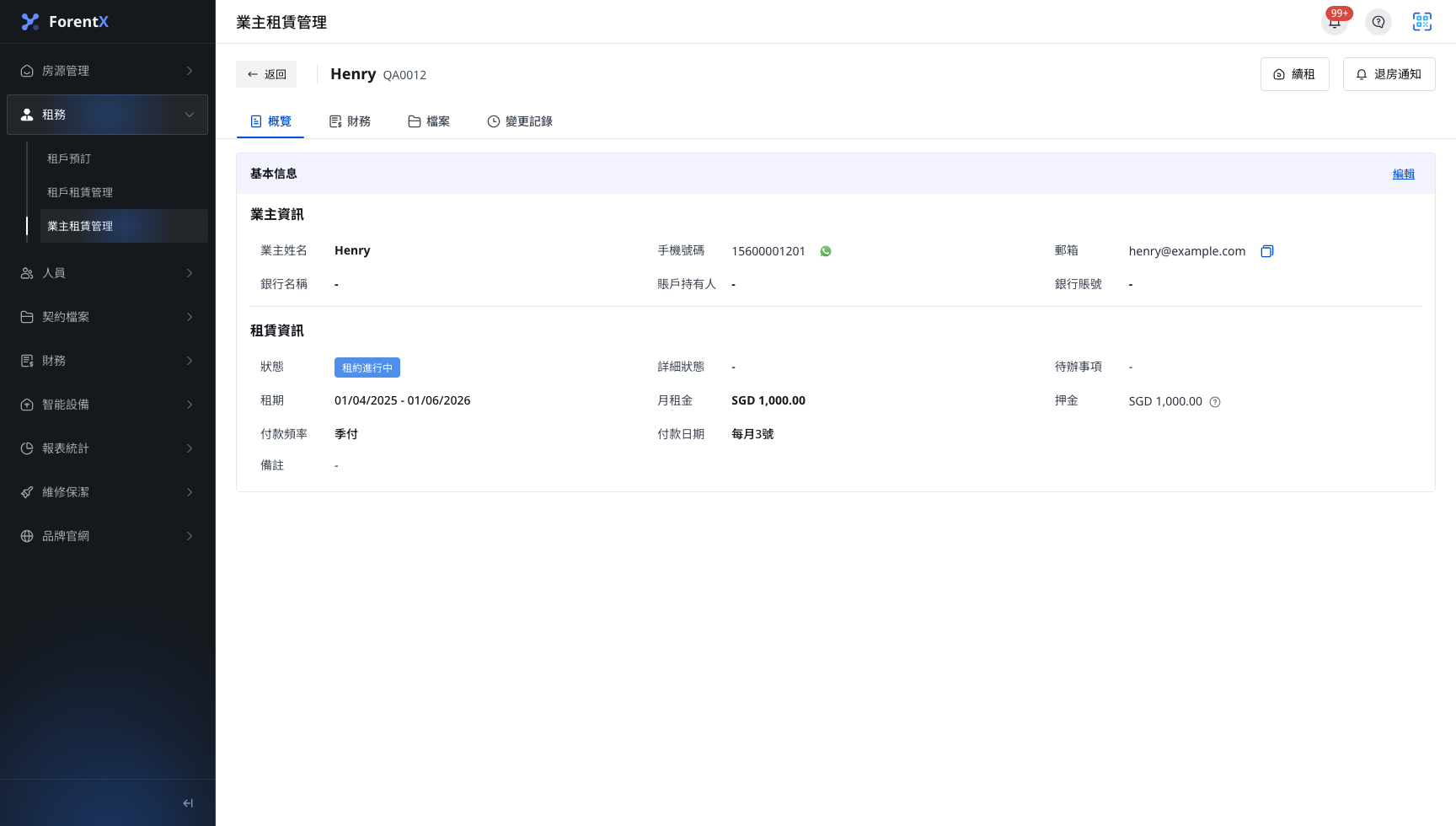This screenshot has height=826, width=1456.
Task: Expand the 房源管理 chevron
Action: coord(190,71)
